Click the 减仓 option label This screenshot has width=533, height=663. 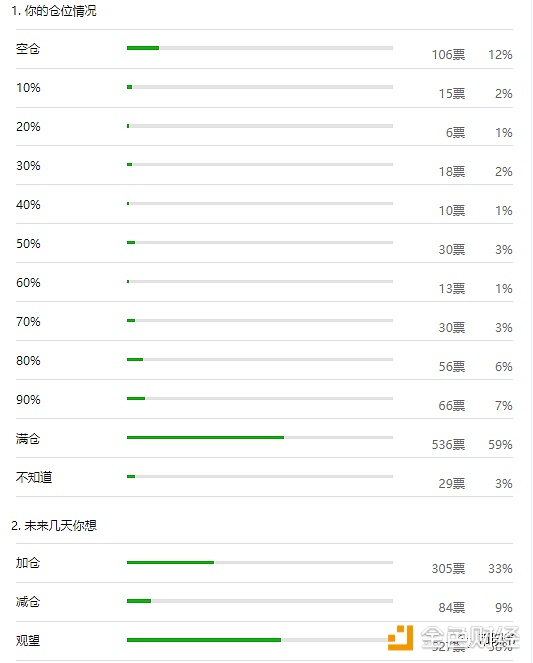28,601
